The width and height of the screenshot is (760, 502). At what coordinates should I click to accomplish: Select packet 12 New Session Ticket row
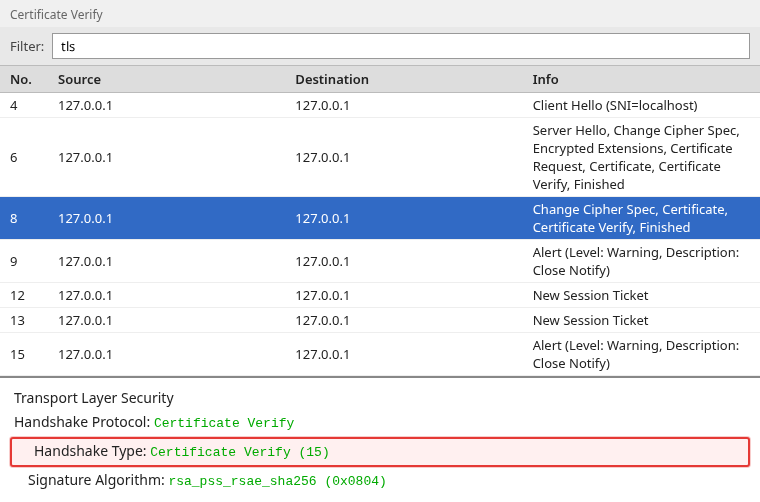(380, 295)
